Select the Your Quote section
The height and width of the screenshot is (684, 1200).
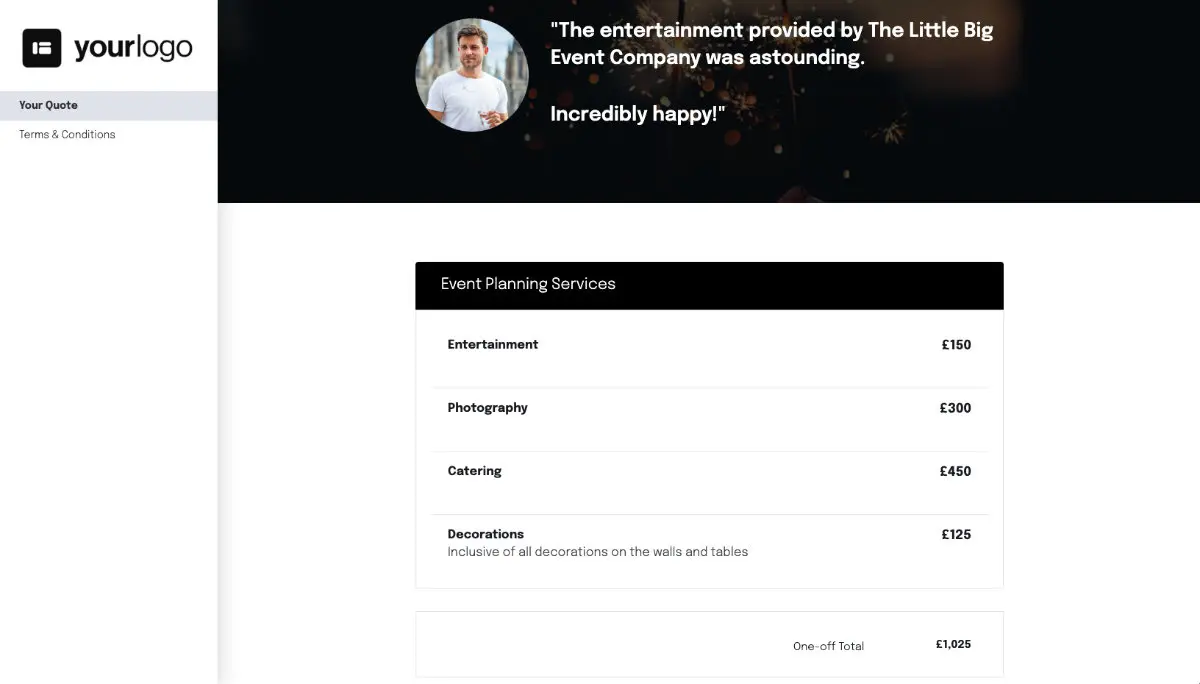[48, 105]
